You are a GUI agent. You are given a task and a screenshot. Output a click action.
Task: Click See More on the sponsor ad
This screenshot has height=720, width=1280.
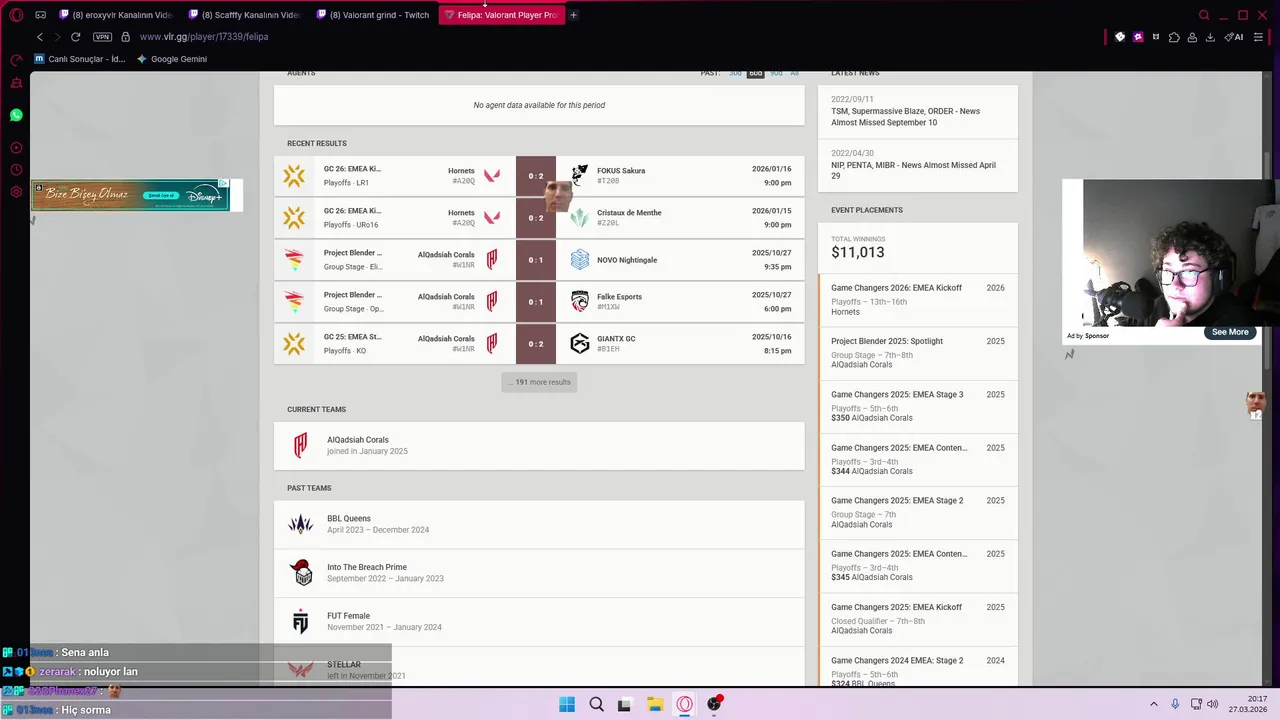[1230, 332]
